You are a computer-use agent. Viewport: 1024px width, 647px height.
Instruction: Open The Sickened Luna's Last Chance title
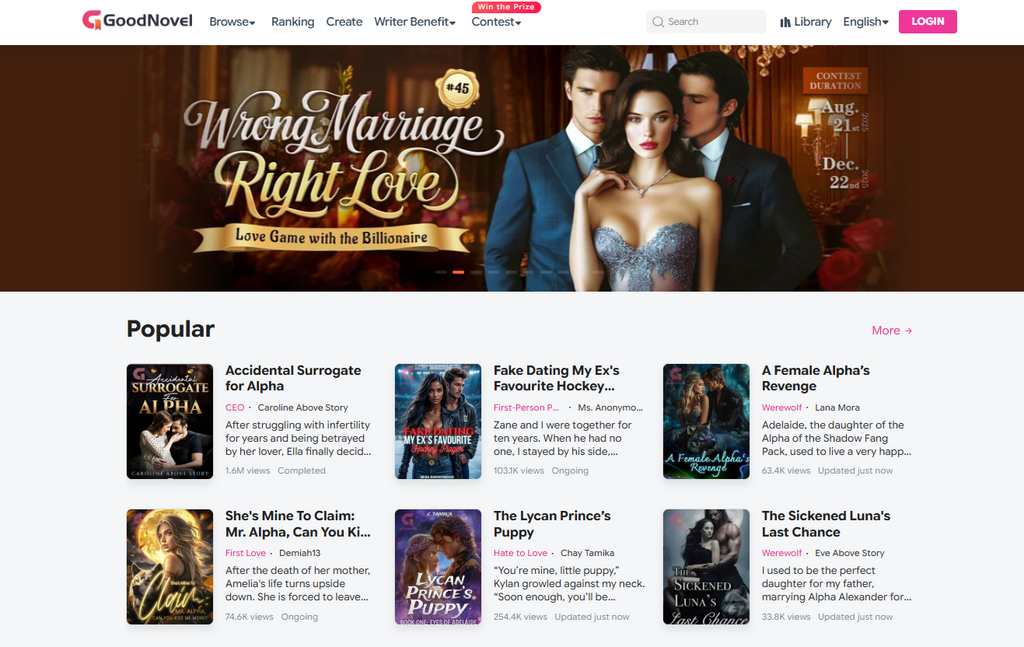click(826, 524)
